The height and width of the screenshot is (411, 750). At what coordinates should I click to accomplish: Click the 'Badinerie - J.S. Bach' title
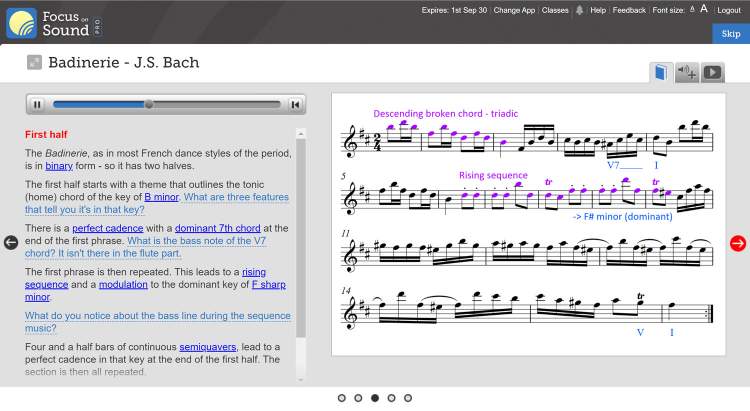pyautogui.click(x=124, y=62)
